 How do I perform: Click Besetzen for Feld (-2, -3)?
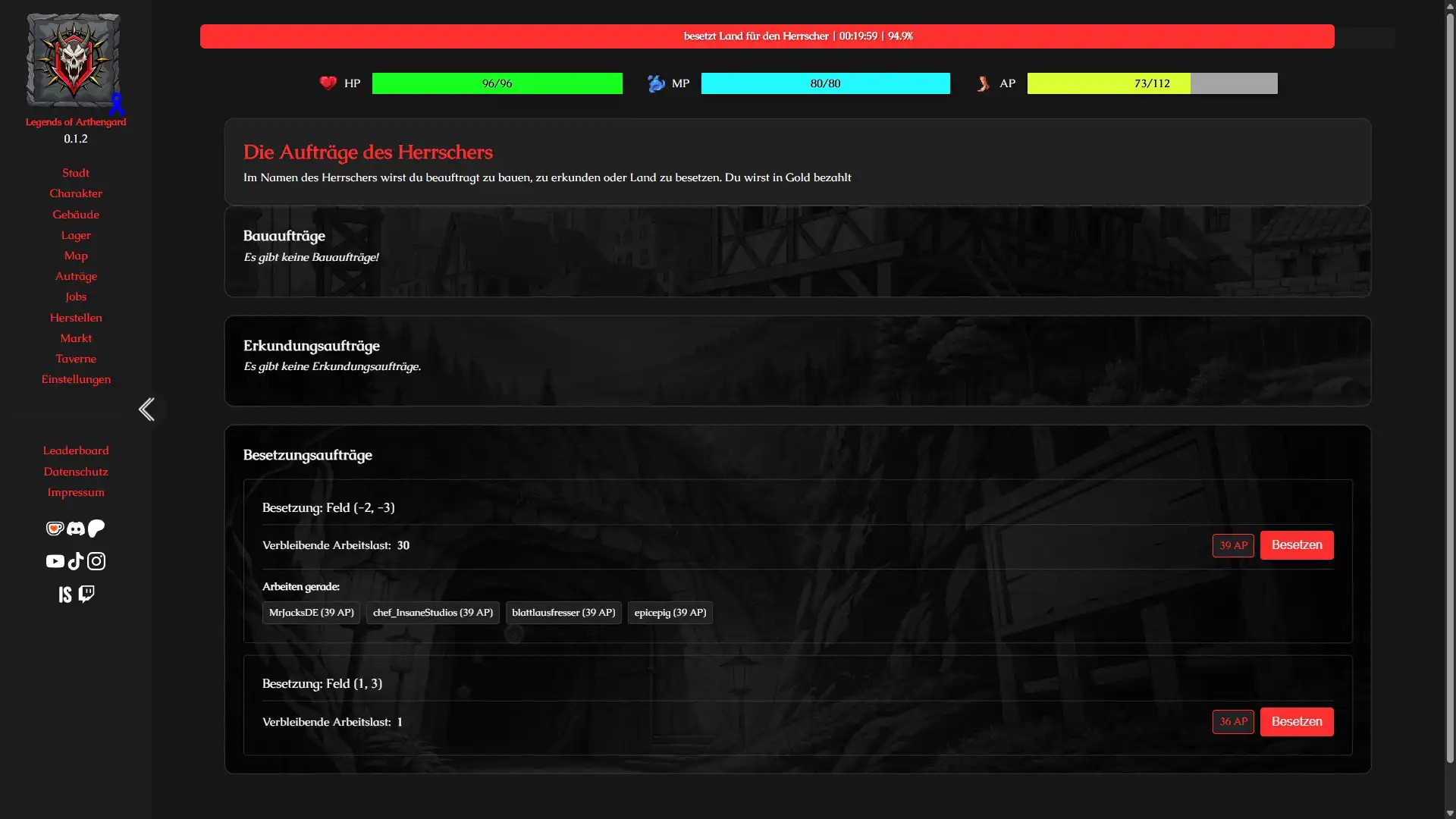(x=1297, y=544)
